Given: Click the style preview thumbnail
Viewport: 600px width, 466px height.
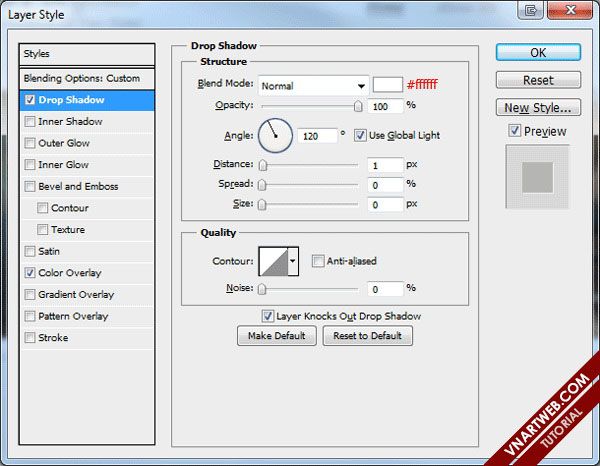Looking at the screenshot, I should click(538, 177).
